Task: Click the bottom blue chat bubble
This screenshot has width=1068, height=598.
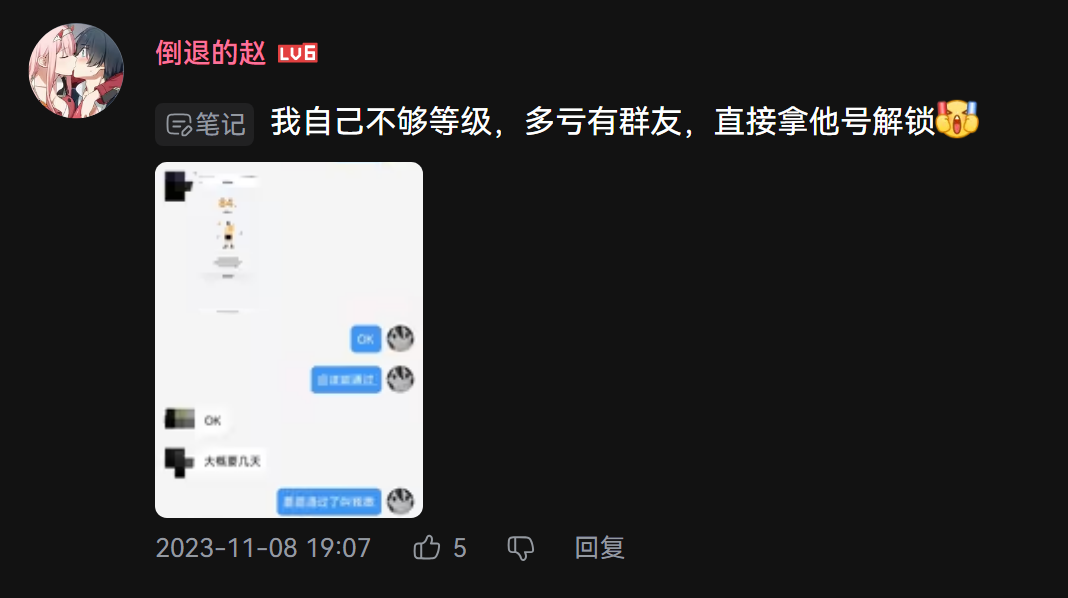Action: (x=329, y=502)
